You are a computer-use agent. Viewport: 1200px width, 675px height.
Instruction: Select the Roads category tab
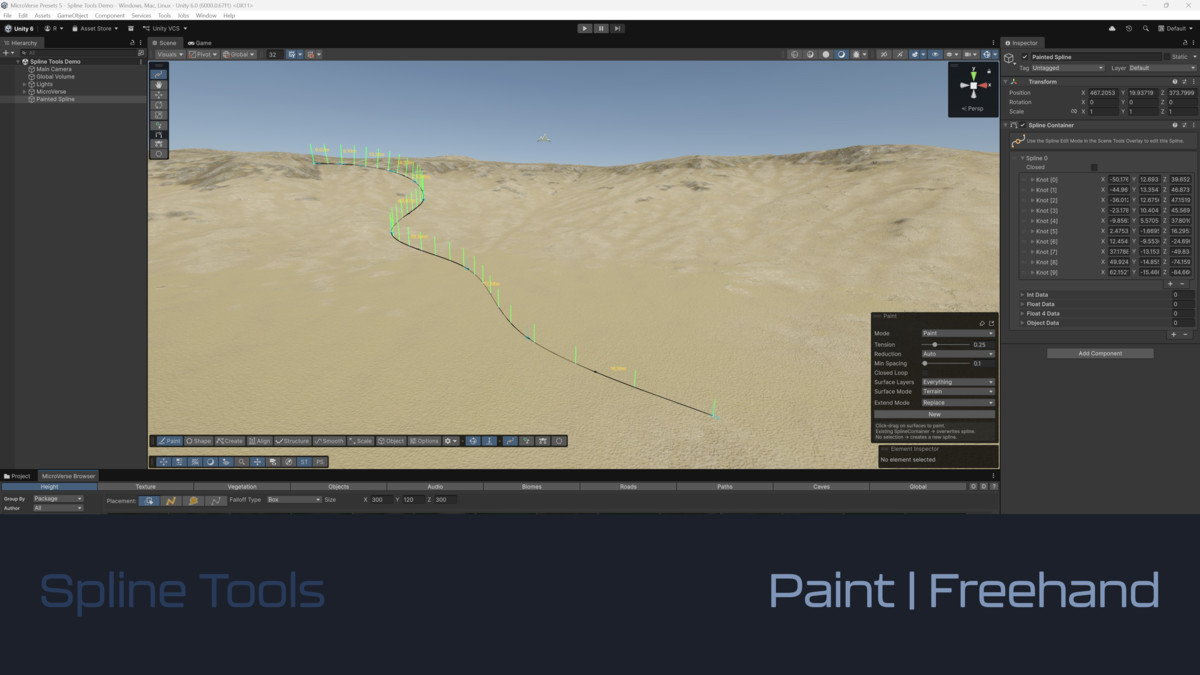click(x=628, y=487)
